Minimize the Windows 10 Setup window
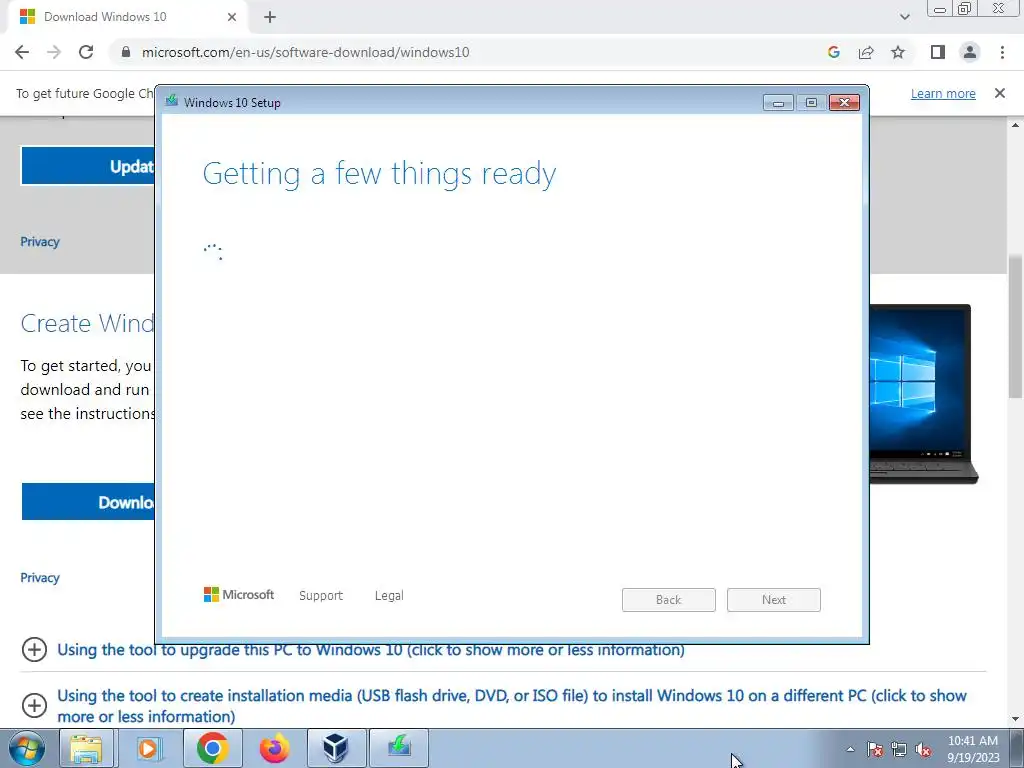Viewport: 1024px width, 768px height. [778, 103]
